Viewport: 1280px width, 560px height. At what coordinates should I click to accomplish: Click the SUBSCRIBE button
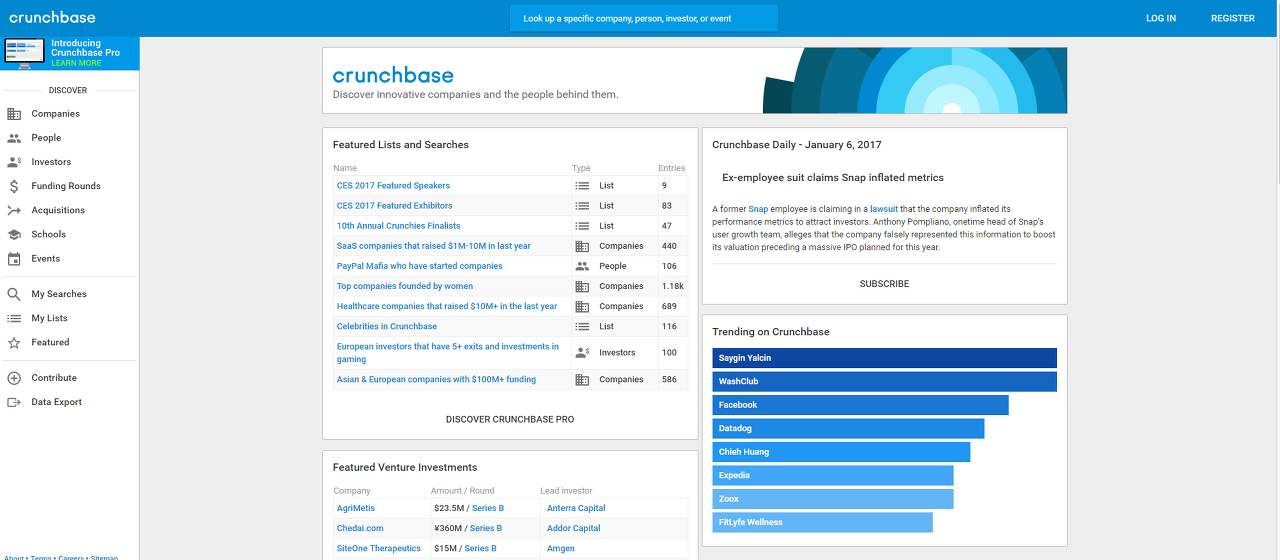884,284
